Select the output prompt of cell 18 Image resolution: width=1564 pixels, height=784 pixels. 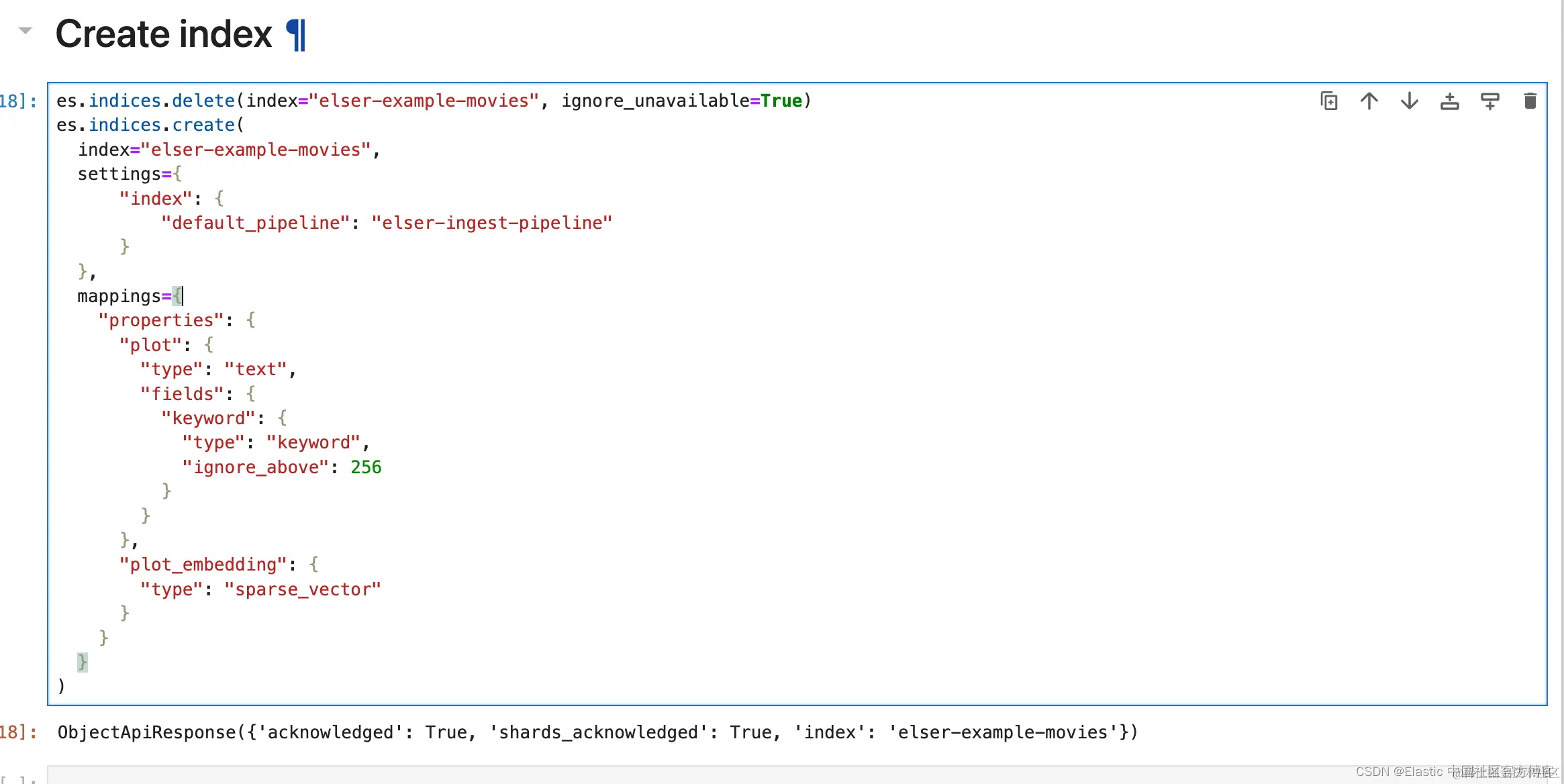pyautogui.click(x=19, y=732)
